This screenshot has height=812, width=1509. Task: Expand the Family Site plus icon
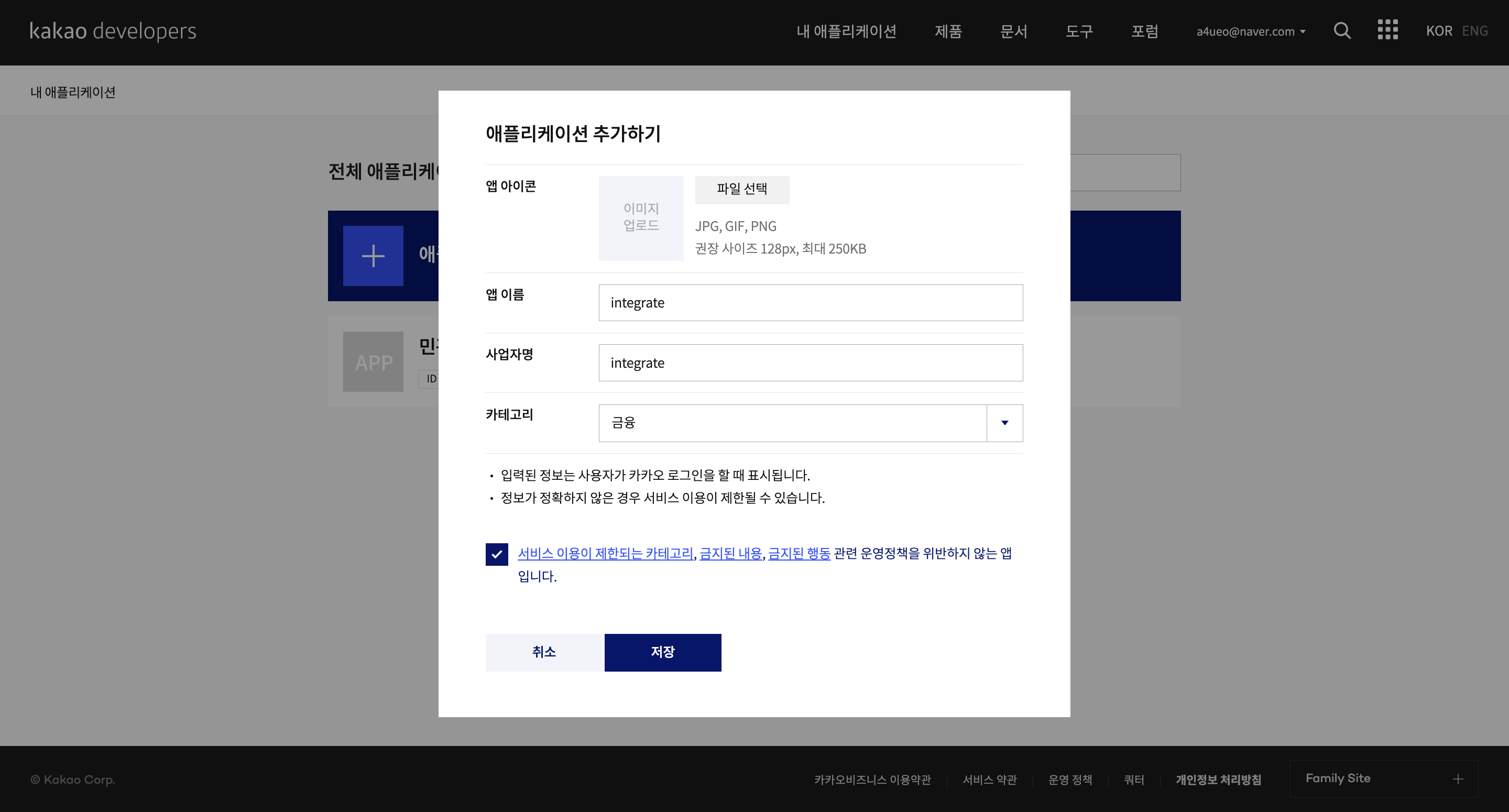1458,778
